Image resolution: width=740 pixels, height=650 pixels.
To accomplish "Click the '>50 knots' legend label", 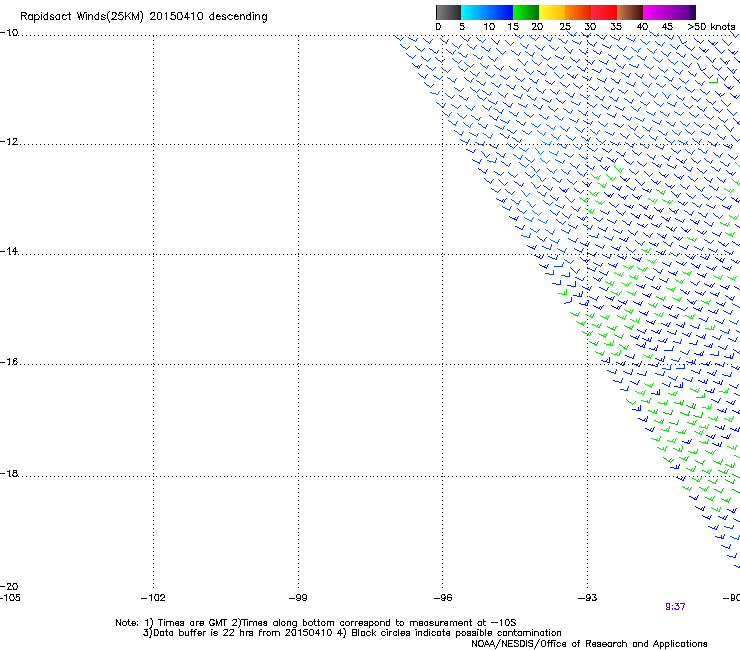I will [x=711, y=27].
